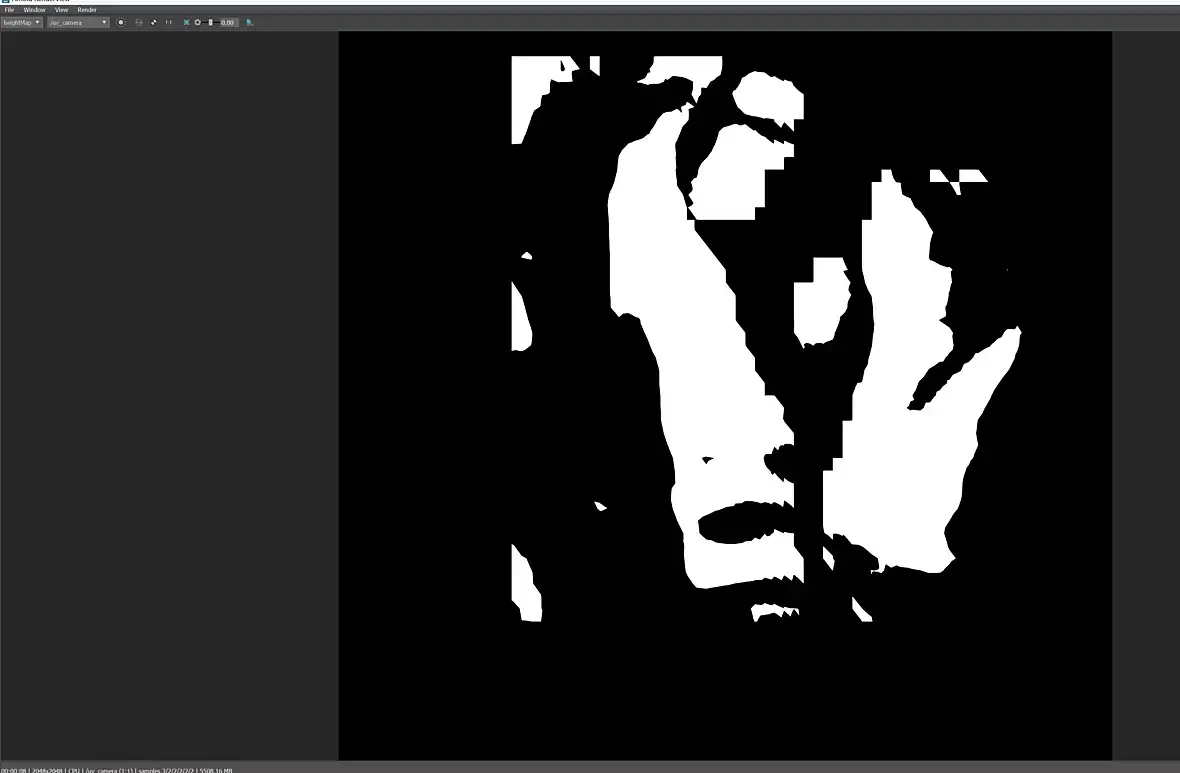The height and width of the screenshot is (773, 1180).
Task: Click the refresh render icon
Action: 154,23
